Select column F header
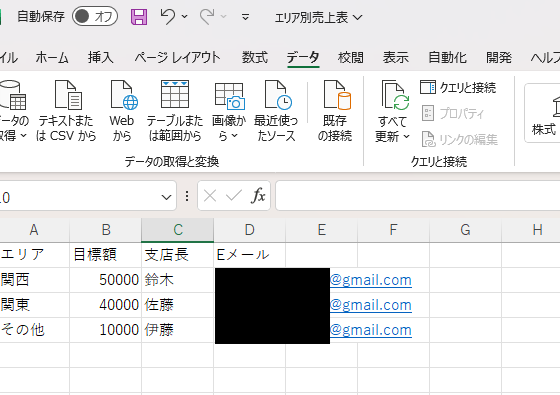This screenshot has height=395, width=560. pyautogui.click(x=394, y=230)
